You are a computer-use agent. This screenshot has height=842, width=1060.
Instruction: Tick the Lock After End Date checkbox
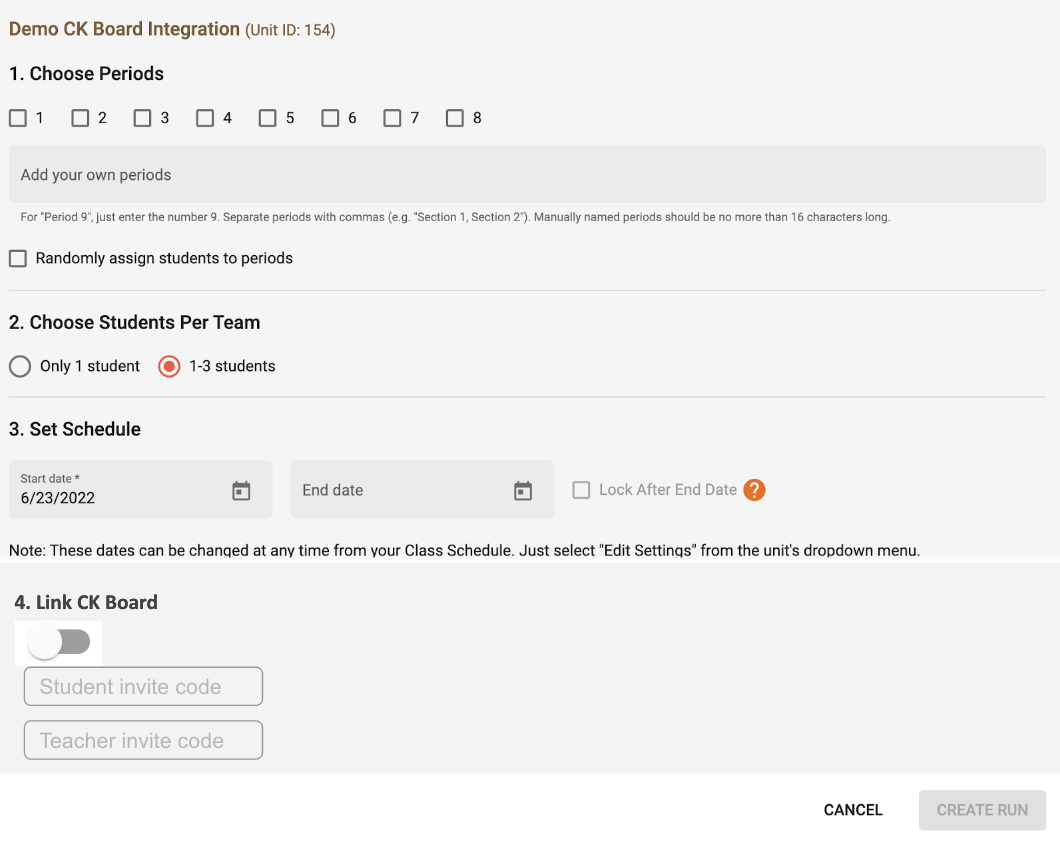581,490
